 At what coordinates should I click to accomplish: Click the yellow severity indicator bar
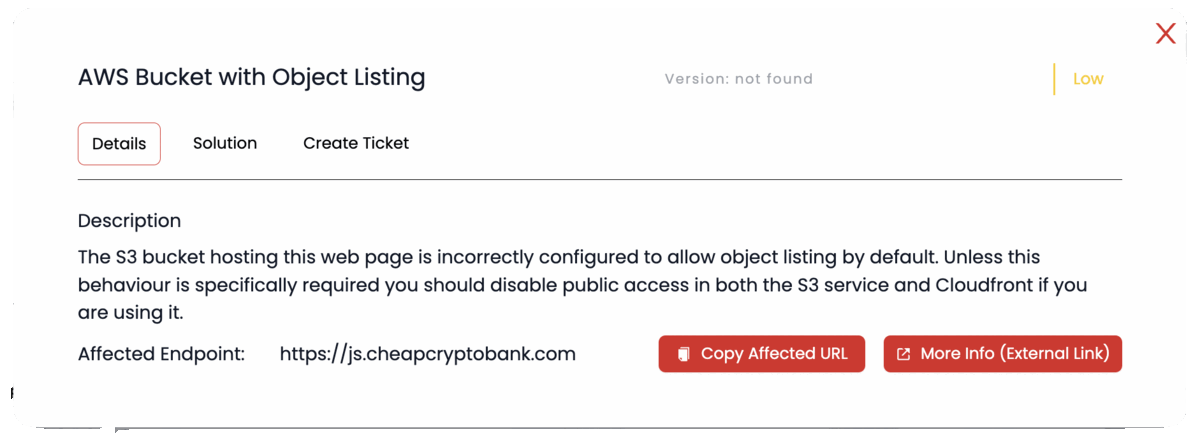[1054, 79]
